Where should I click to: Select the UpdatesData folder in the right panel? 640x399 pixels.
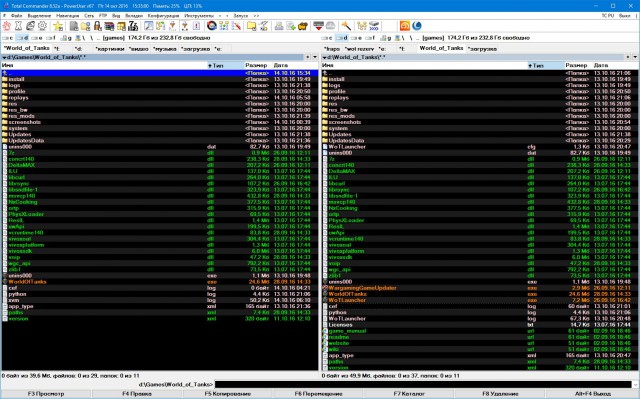tap(480, 140)
